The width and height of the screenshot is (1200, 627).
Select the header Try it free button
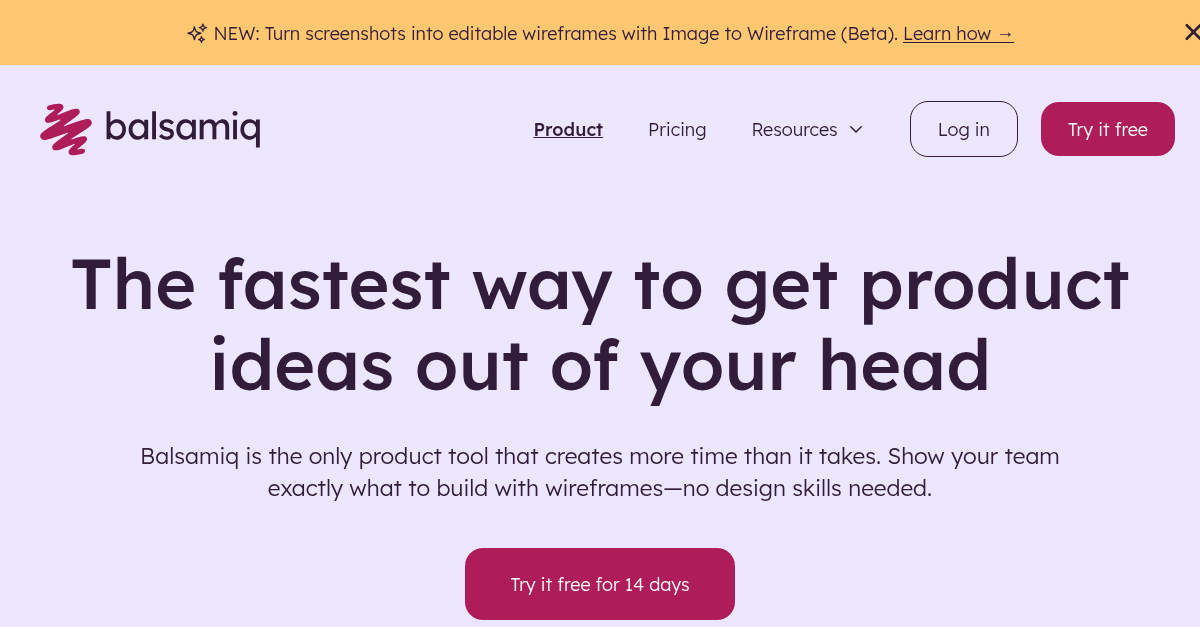pos(1108,129)
